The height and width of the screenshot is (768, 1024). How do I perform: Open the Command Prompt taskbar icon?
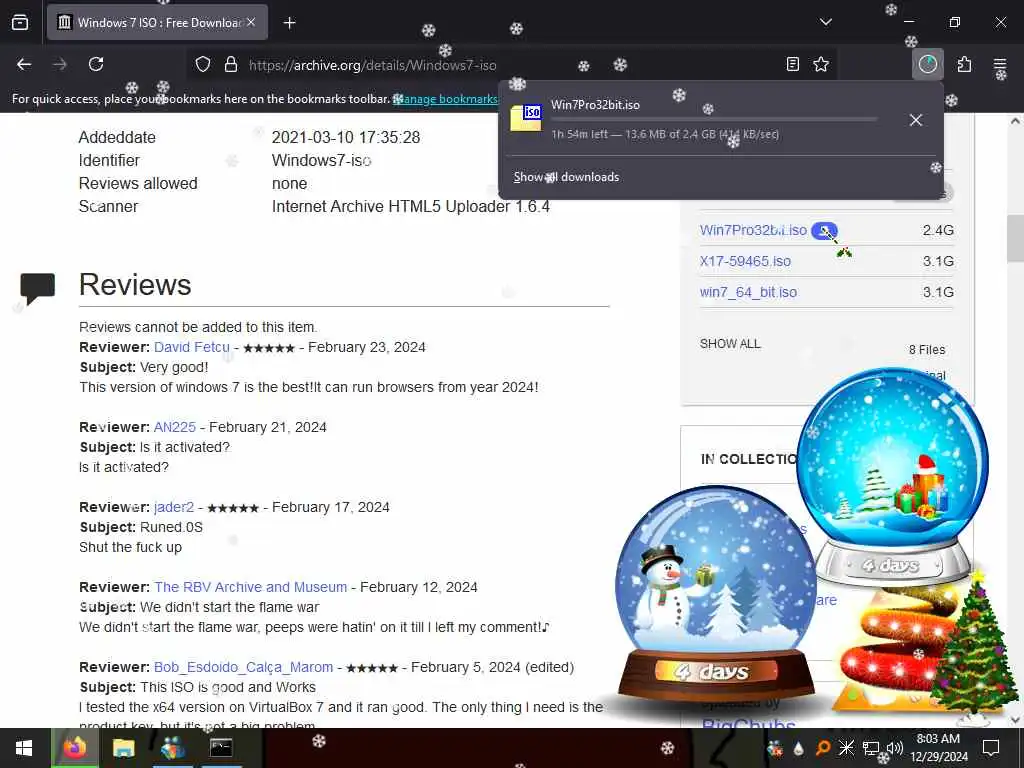click(221, 748)
